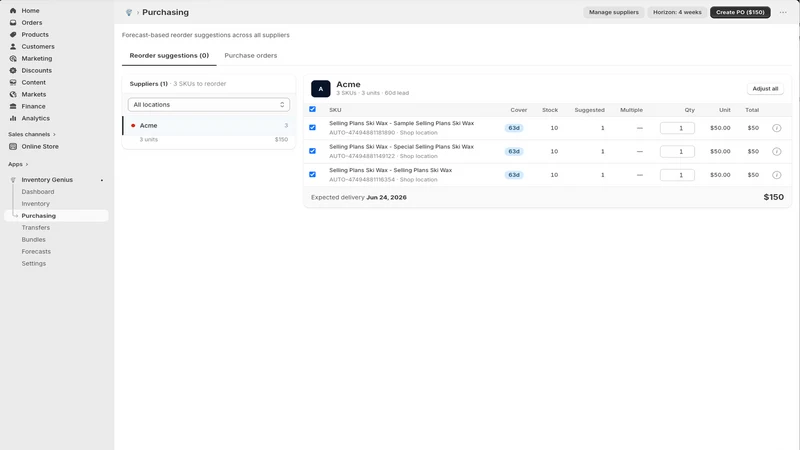The width and height of the screenshot is (800, 450).
Task: Click the 63d cover badge in second row
Action: coord(514,152)
